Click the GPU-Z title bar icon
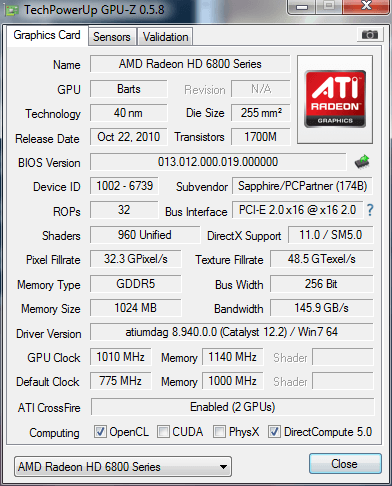The image size is (392, 486). click(x=11, y=10)
